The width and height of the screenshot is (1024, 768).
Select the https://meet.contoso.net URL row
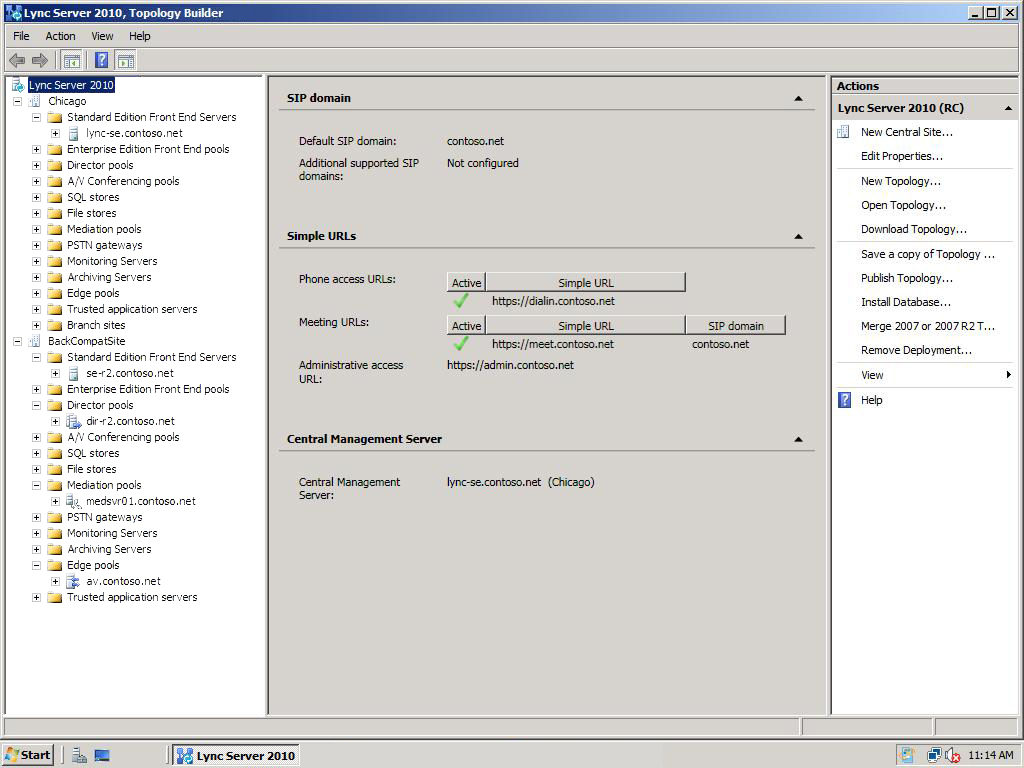click(552, 344)
